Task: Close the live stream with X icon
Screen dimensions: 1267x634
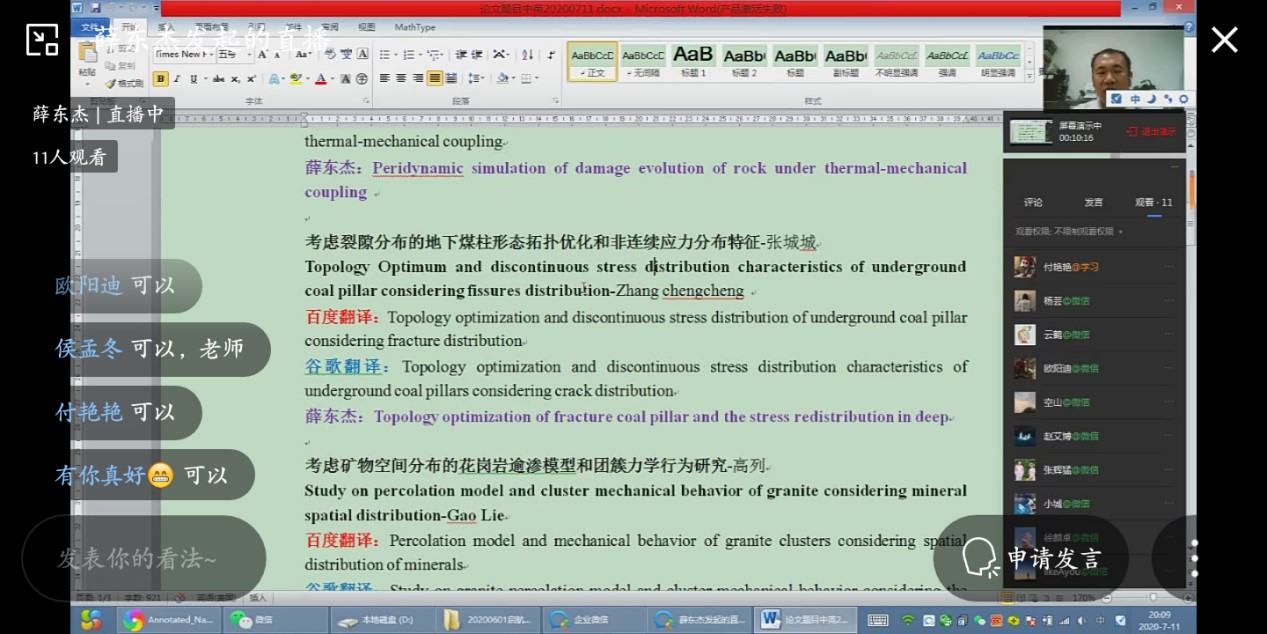Action: (x=1225, y=40)
